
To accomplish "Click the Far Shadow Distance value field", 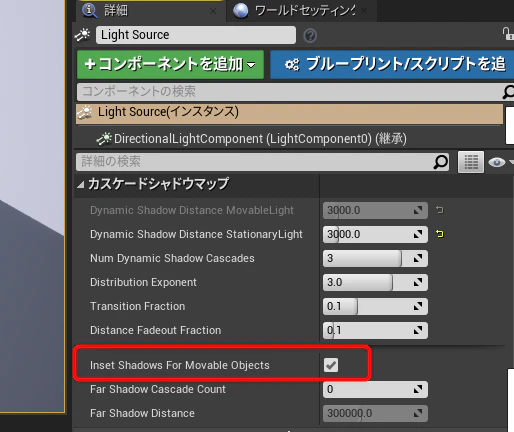I will point(375,413).
